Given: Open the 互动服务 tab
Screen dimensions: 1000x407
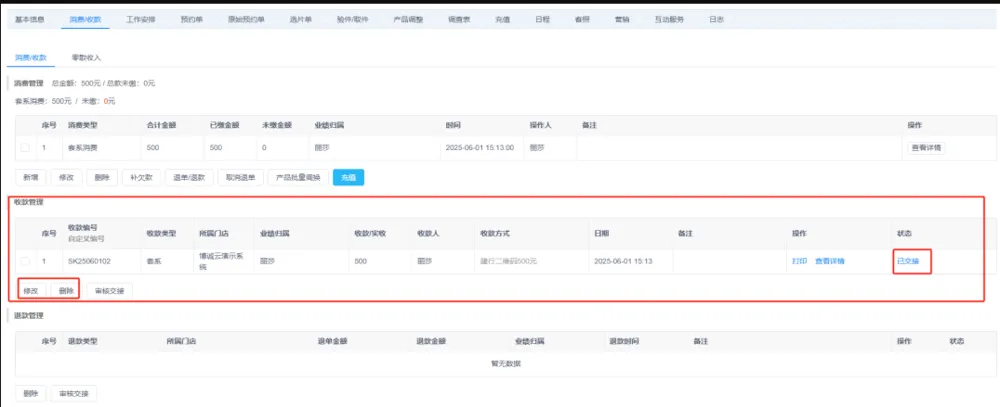Looking at the screenshot, I should [x=671, y=19].
